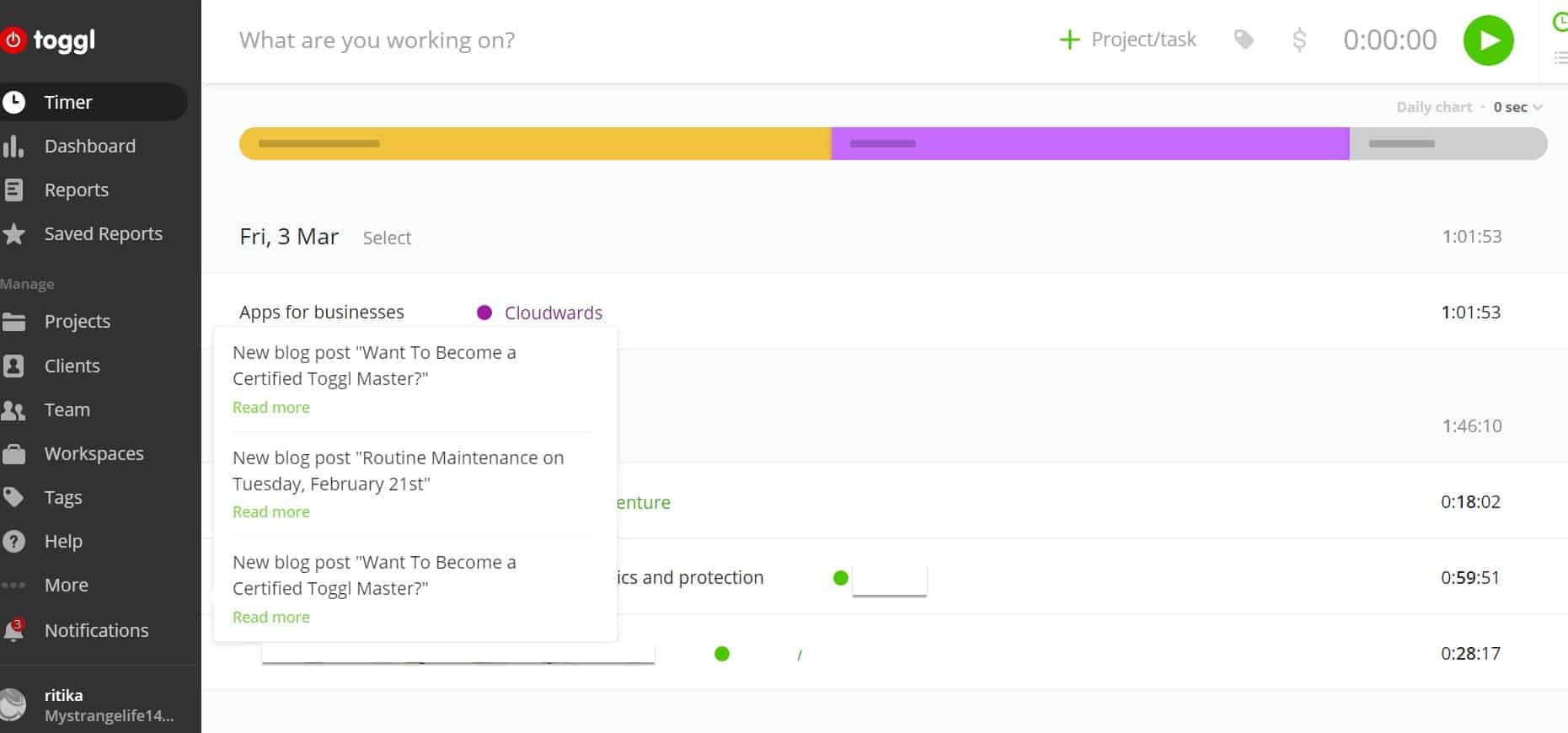This screenshot has height=733, width=1568.
Task: Click the ritika user avatar
Action: pyautogui.click(x=13, y=704)
